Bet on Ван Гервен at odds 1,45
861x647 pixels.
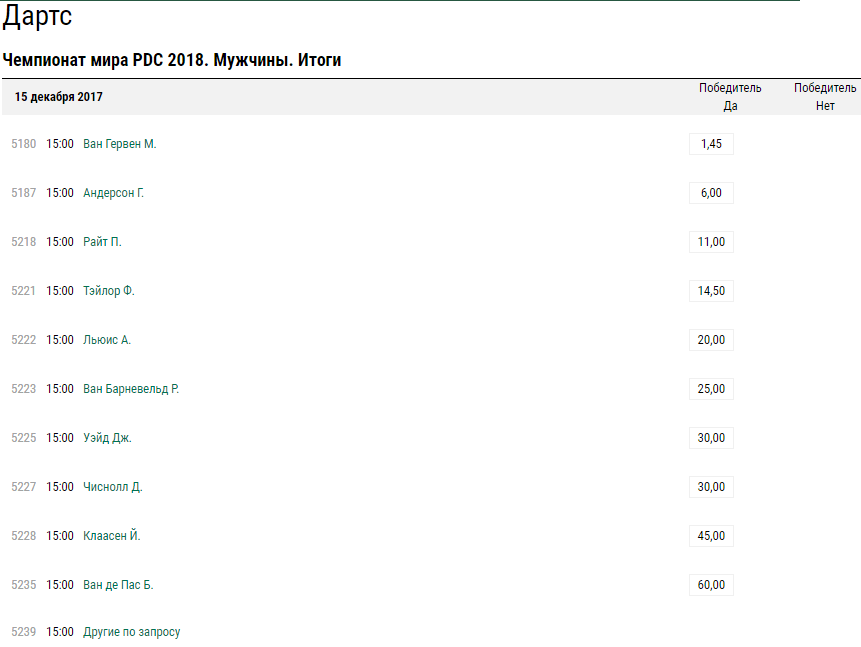(711, 144)
